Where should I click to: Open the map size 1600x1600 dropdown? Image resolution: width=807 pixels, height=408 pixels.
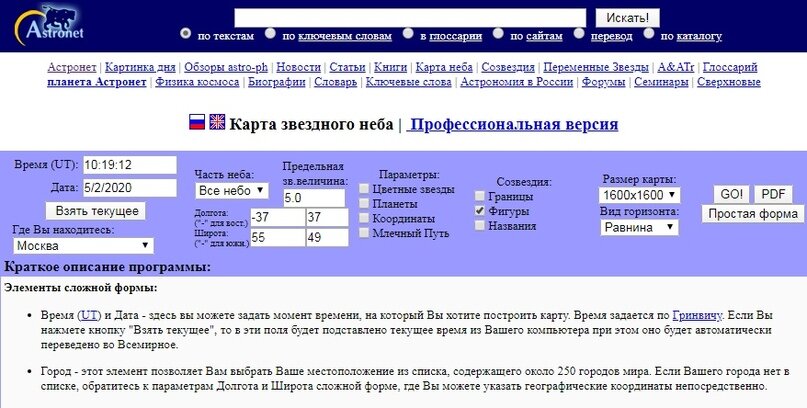tap(639, 195)
